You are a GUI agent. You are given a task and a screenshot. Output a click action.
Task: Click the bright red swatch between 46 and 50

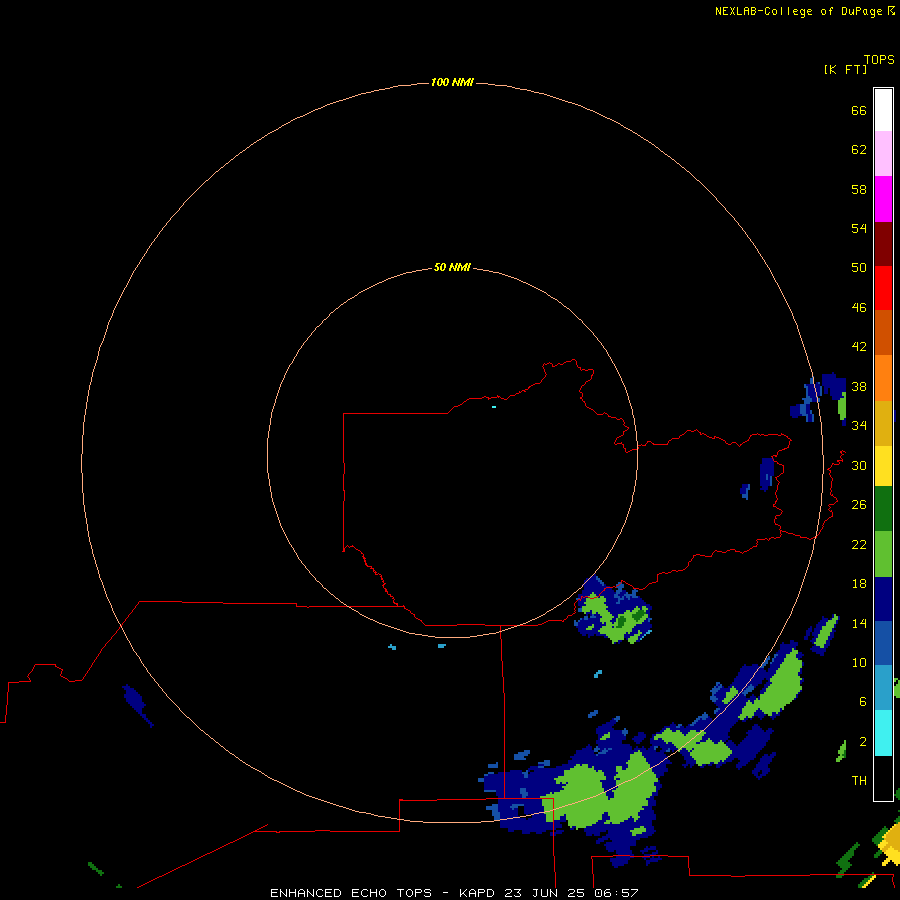[x=883, y=288]
